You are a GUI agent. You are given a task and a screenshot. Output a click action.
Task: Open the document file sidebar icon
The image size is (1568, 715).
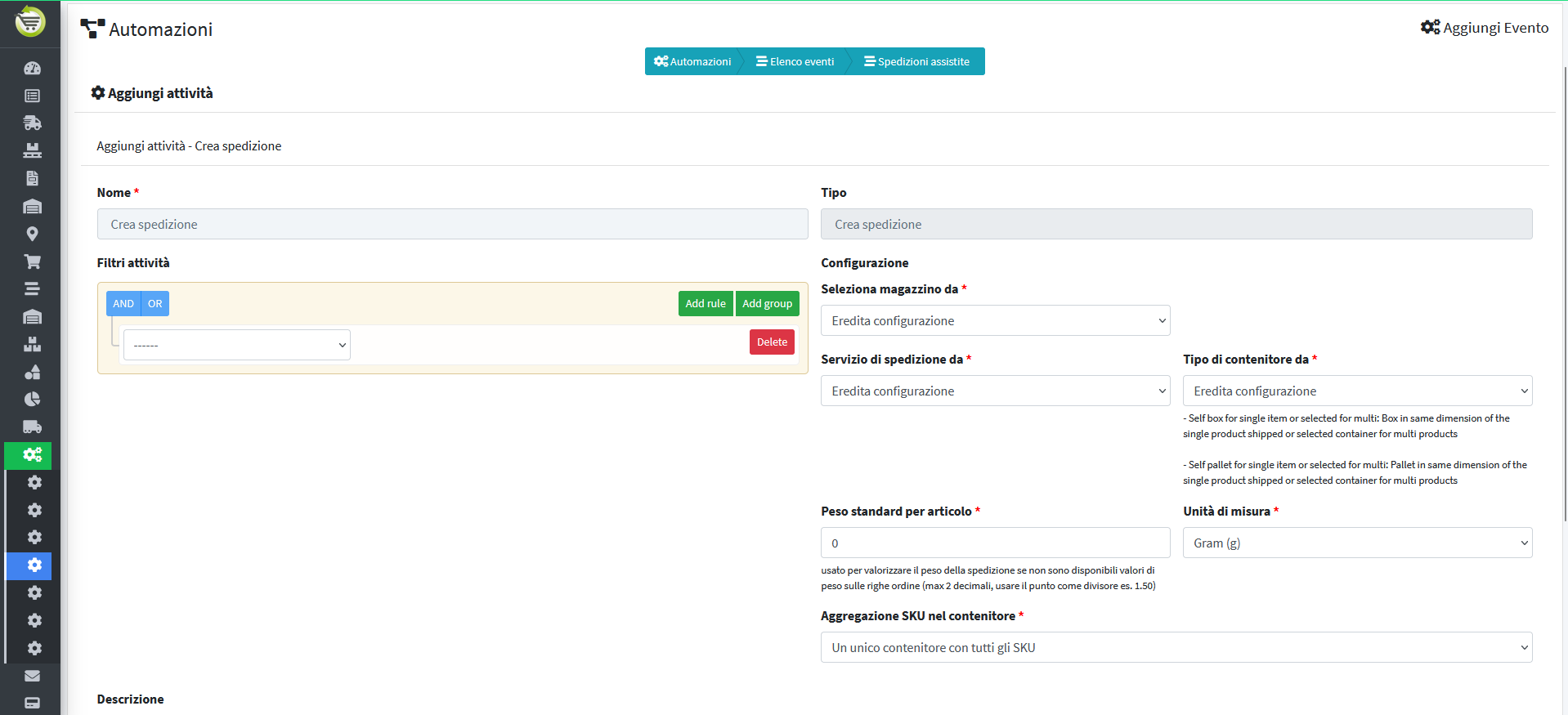[32, 178]
